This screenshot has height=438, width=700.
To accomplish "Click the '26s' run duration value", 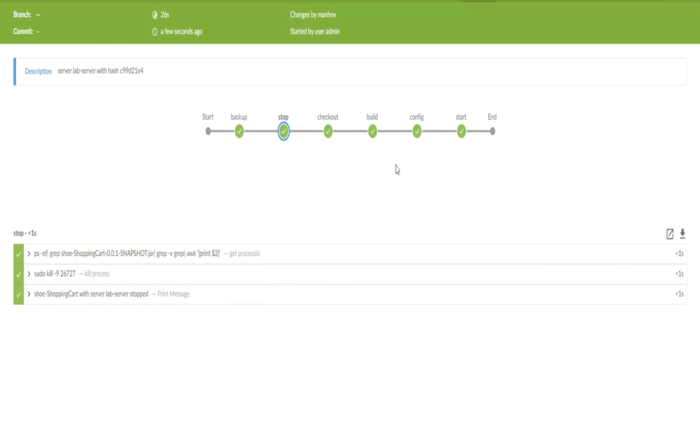I will pos(165,15).
